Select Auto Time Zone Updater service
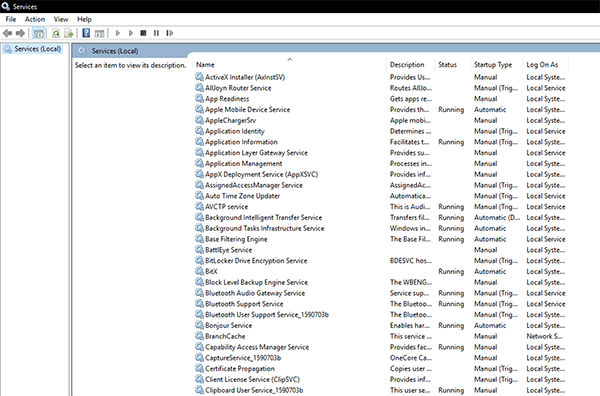The height and width of the screenshot is (396, 600). [x=243, y=196]
